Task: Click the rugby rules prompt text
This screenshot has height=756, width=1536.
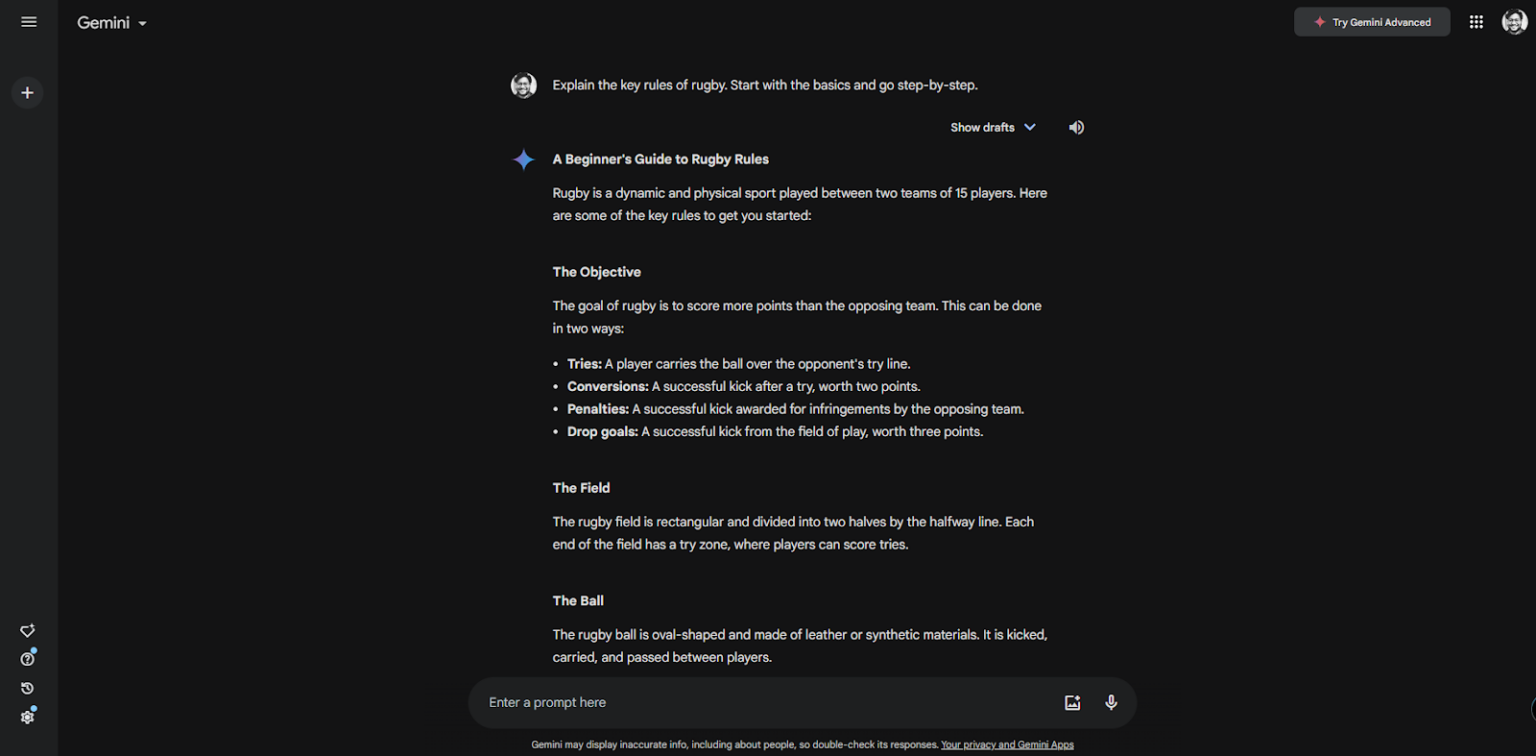Action: tap(765, 85)
